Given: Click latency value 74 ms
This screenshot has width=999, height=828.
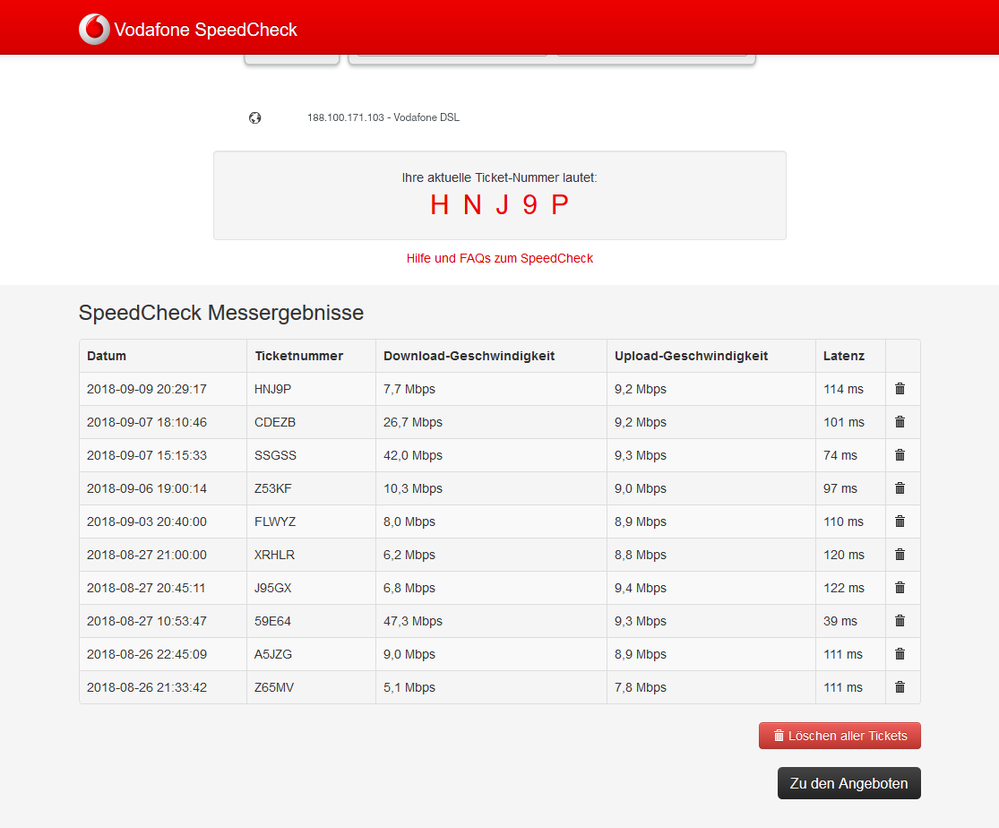Looking at the screenshot, I should 840,455.
